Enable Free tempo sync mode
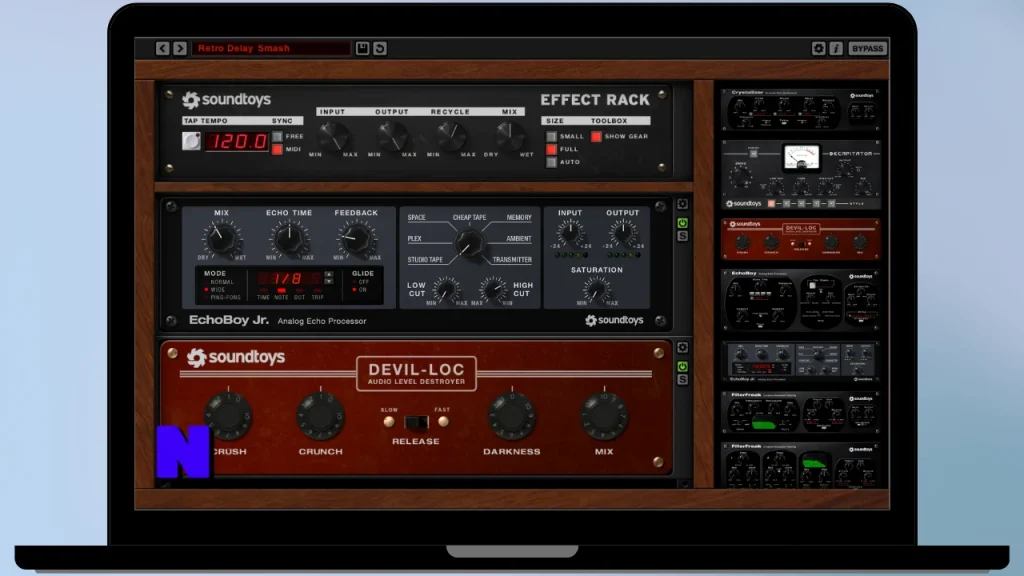 tap(278, 136)
